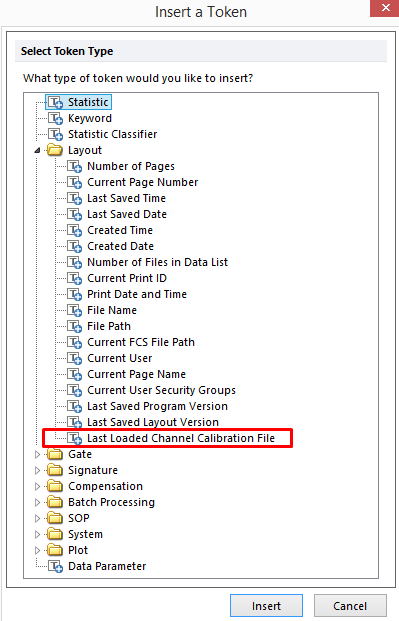Image resolution: width=399 pixels, height=621 pixels.
Task: Collapse the Layout folder
Action: [x=37, y=150]
